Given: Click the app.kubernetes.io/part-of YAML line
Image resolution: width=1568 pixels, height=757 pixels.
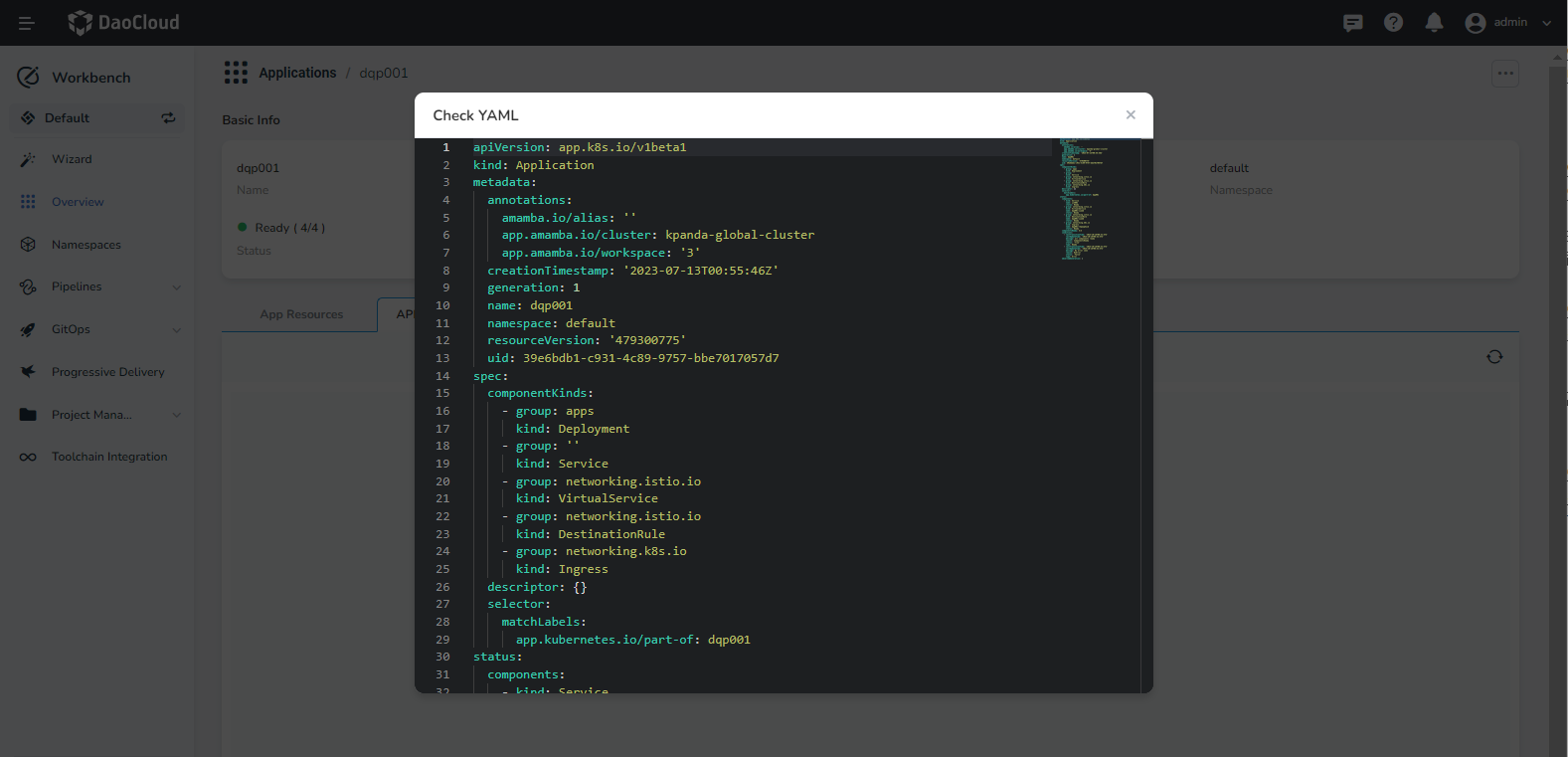Looking at the screenshot, I should [633, 640].
